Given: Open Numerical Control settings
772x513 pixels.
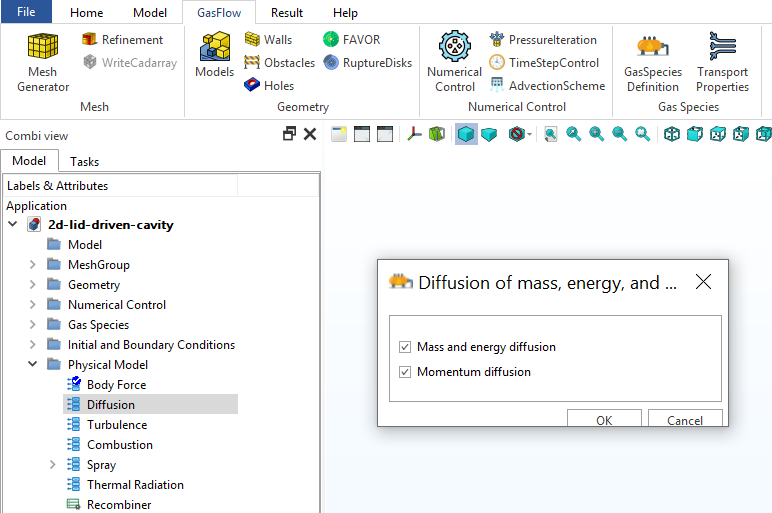Looking at the screenshot, I should coord(454,62).
